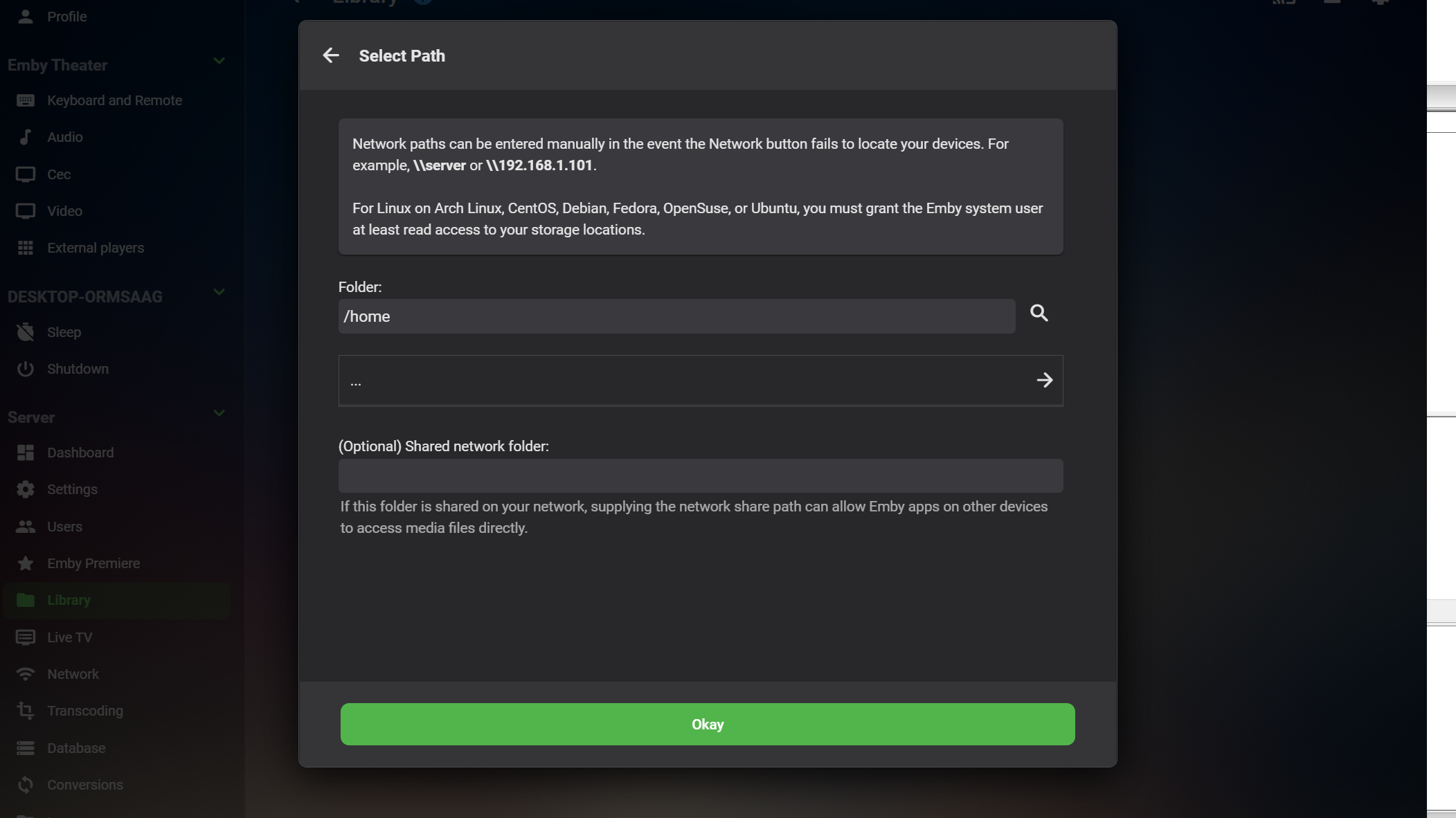
Task: Open the Transcoding server section
Action: click(x=85, y=711)
